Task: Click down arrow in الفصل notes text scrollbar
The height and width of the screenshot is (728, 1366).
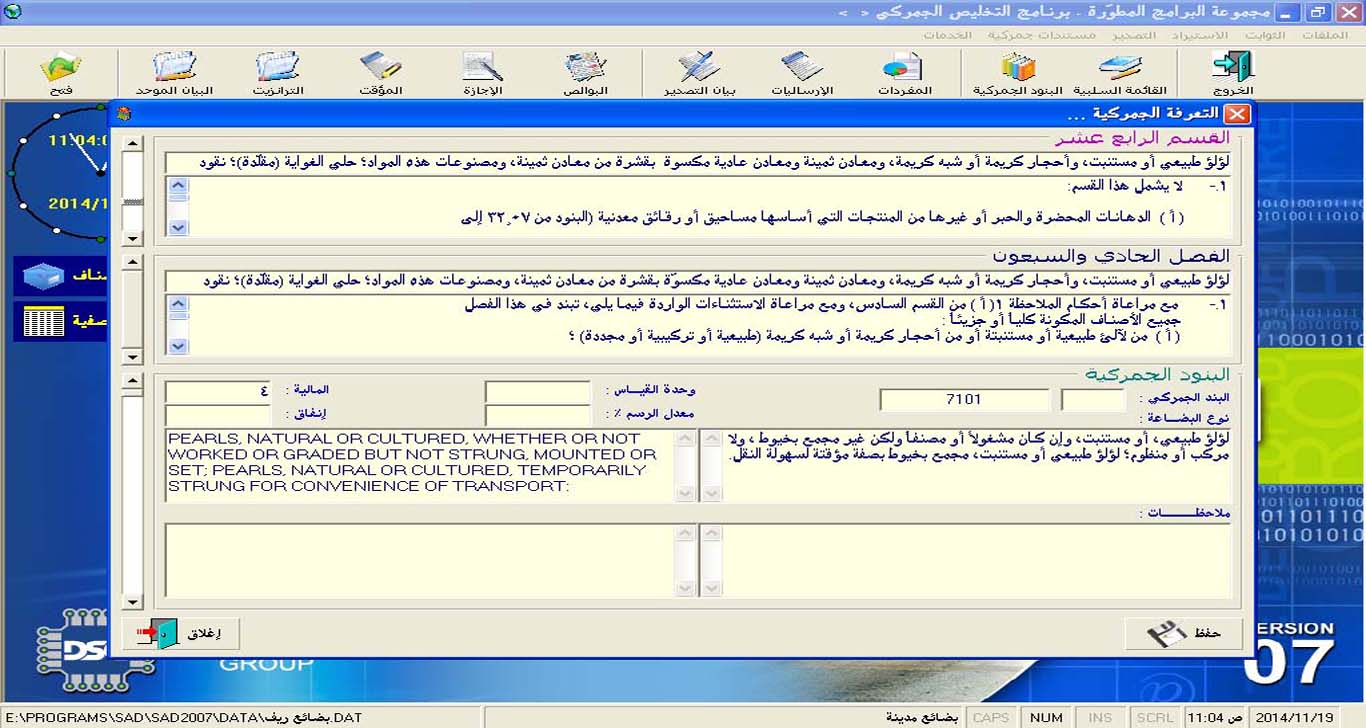Action: point(178,346)
